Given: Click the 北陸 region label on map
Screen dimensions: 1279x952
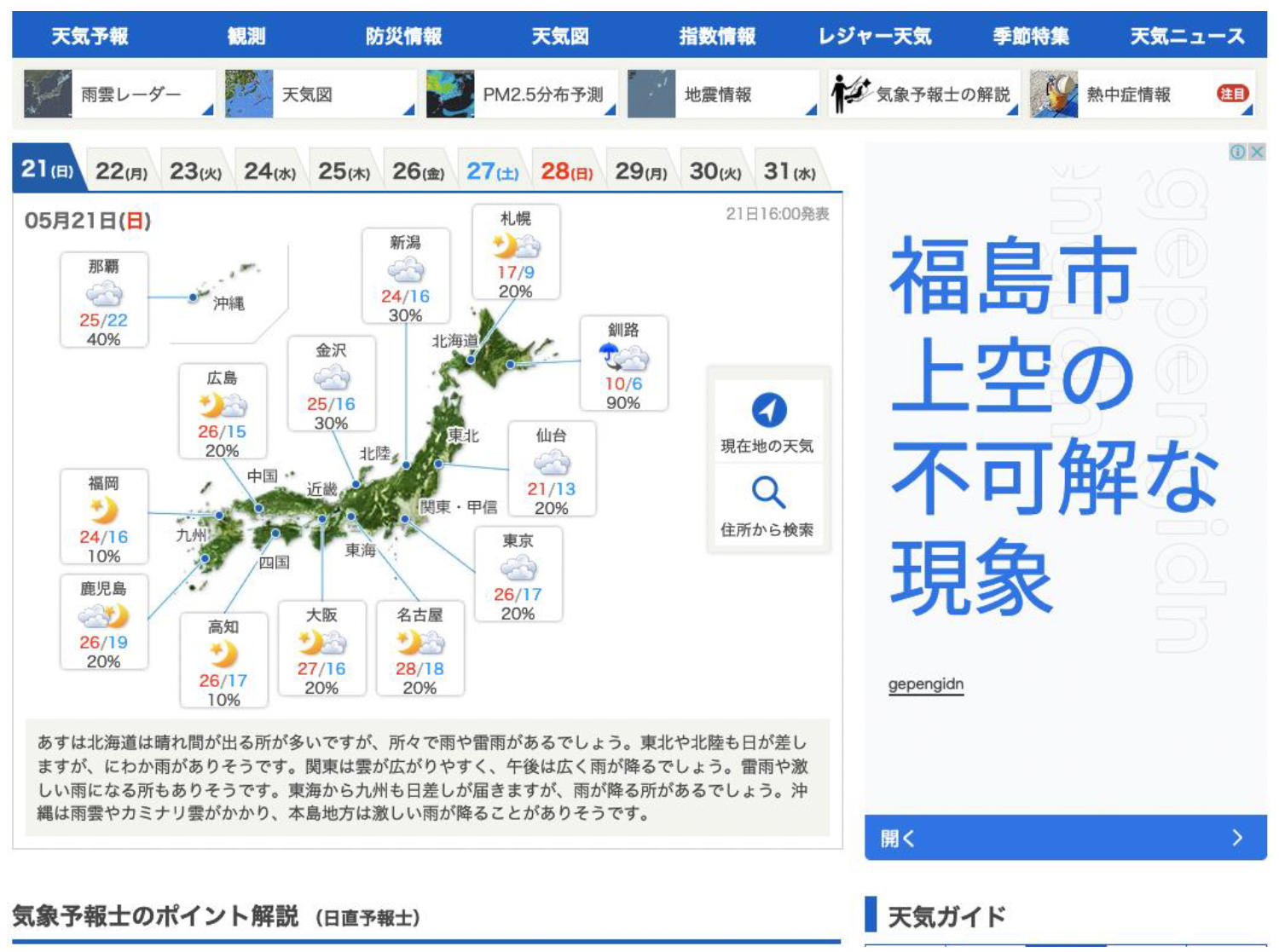Looking at the screenshot, I should [x=375, y=453].
